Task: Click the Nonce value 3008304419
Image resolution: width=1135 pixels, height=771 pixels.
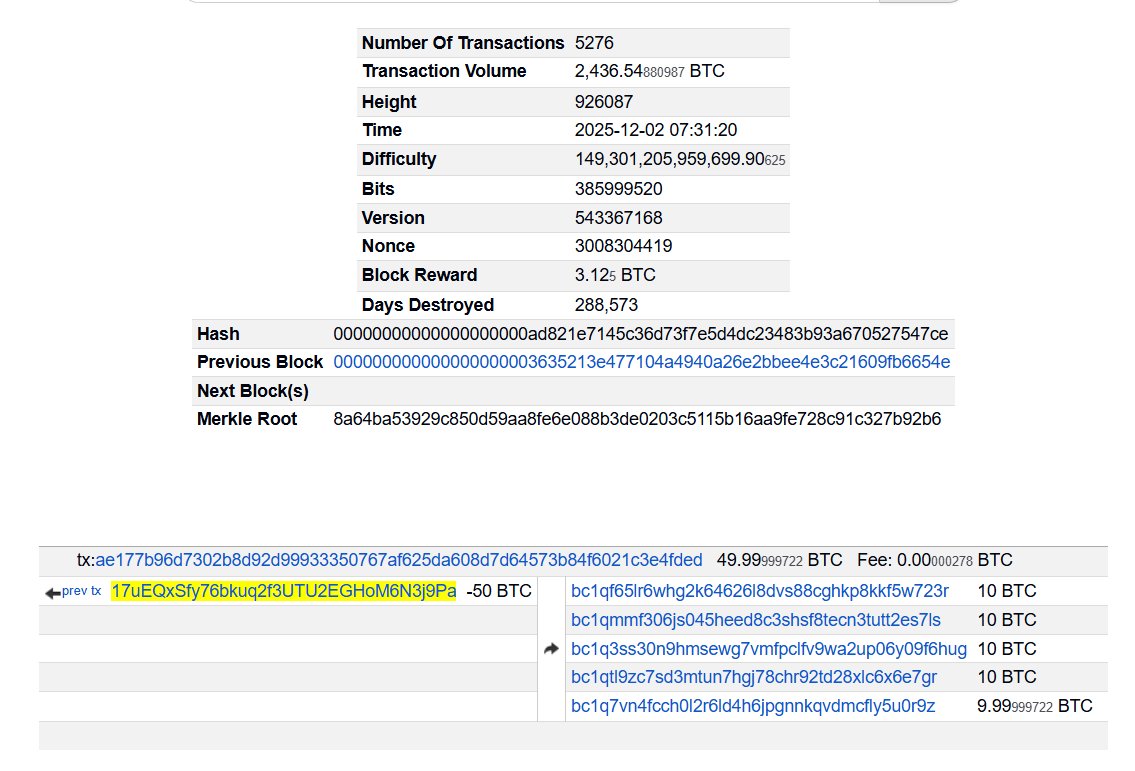Action: (623, 246)
